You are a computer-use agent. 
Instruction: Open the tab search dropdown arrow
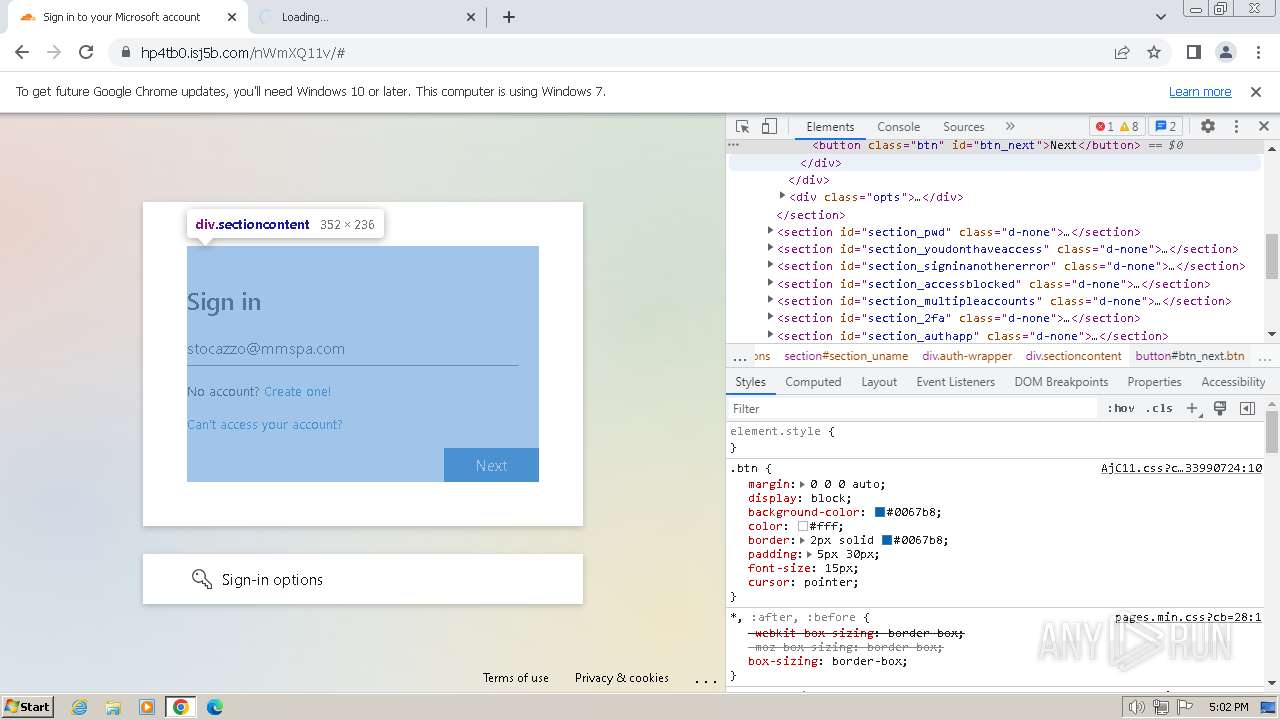[1161, 17]
